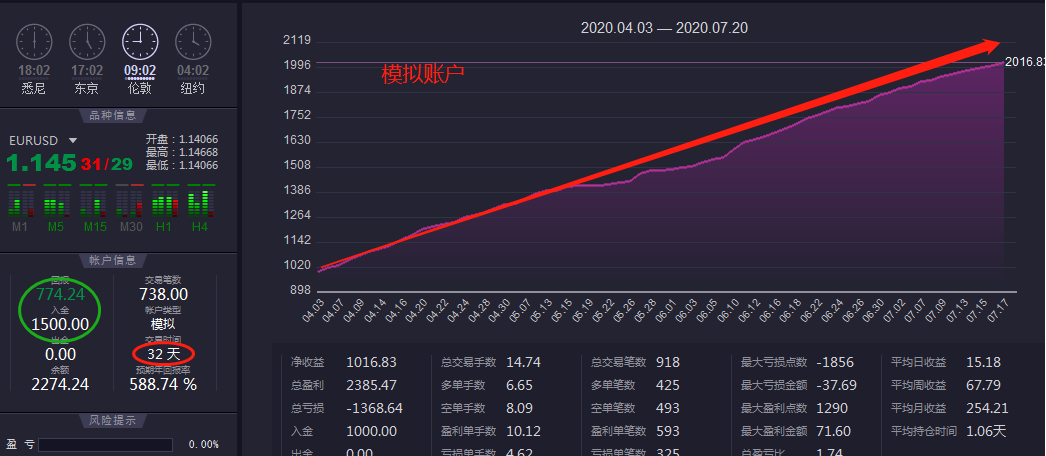Viewport: 1046px width, 456px height.
Task: Click the 净收益 value 1016.83
Action: point(372,363)
